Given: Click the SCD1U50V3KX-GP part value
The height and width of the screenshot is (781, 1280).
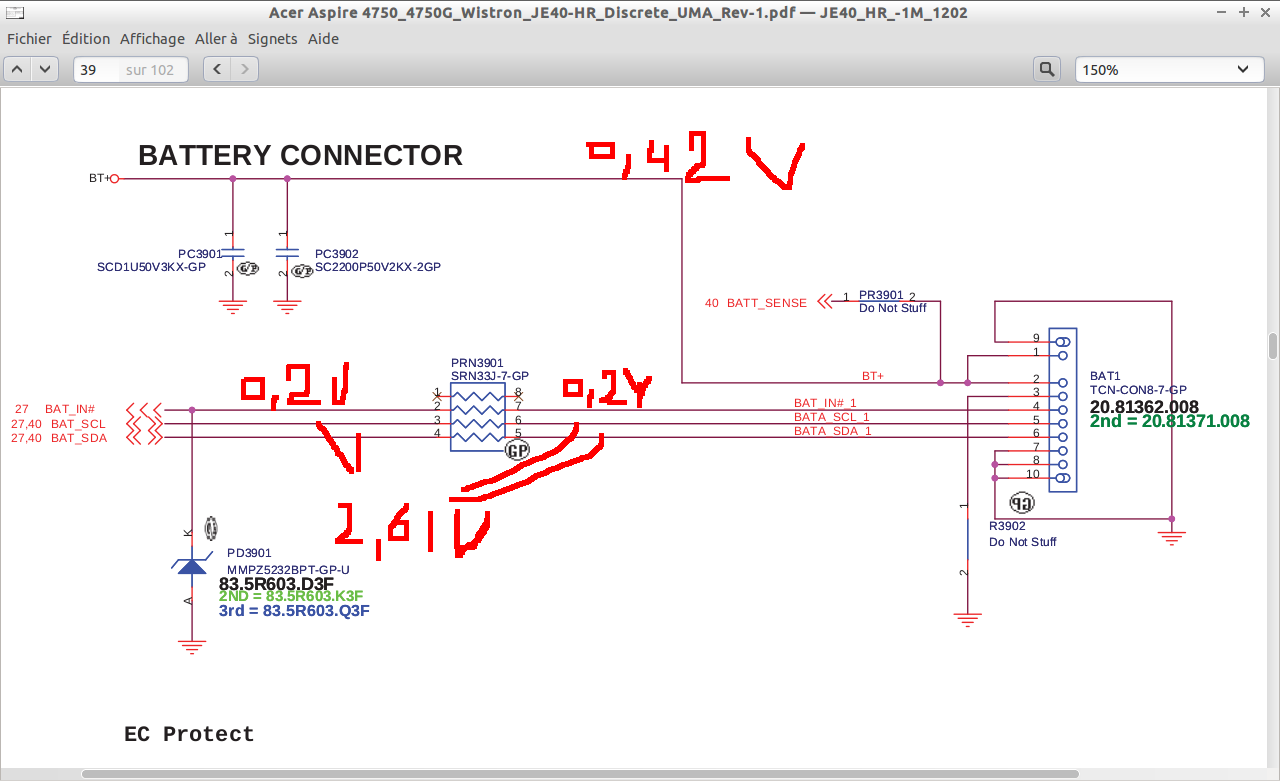Looking at the screenshot, I should point(151,267).
